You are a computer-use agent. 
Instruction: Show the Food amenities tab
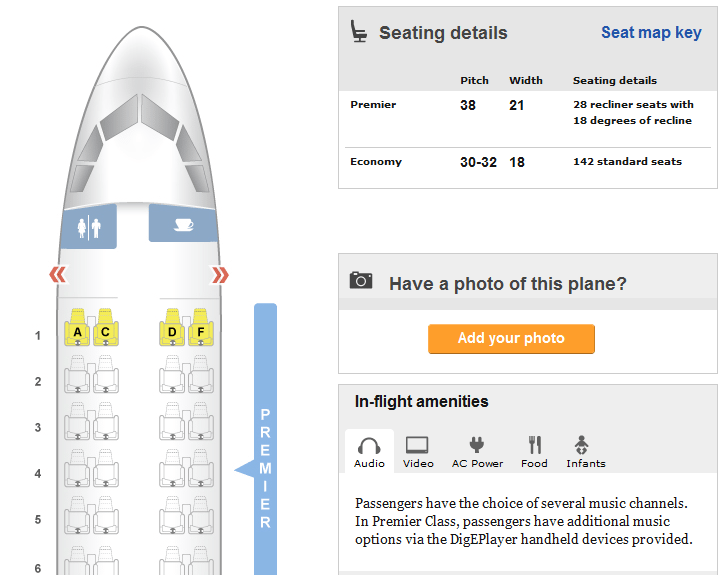(x=534, y=452)
